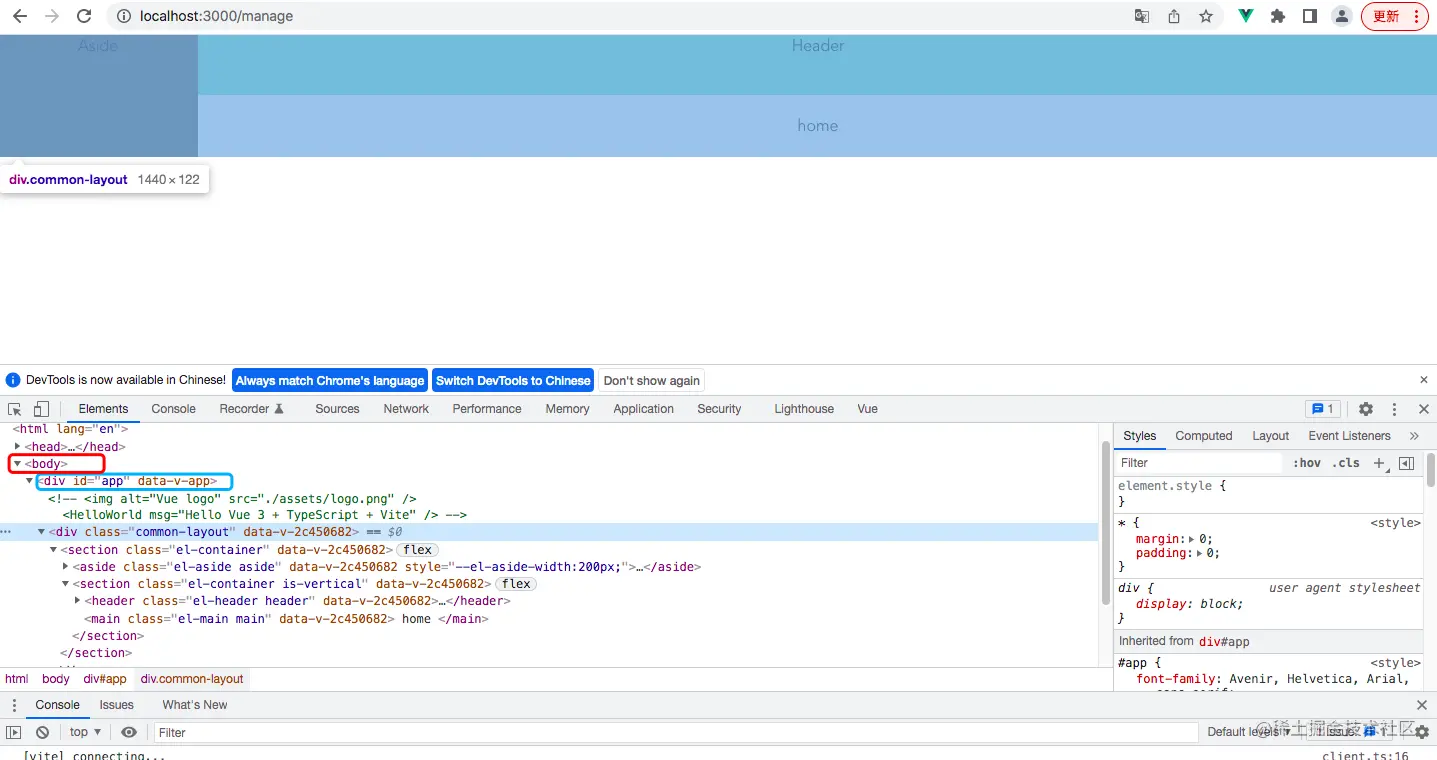
Task: Click the browser back arrow
Action: [x=20, y=16]
